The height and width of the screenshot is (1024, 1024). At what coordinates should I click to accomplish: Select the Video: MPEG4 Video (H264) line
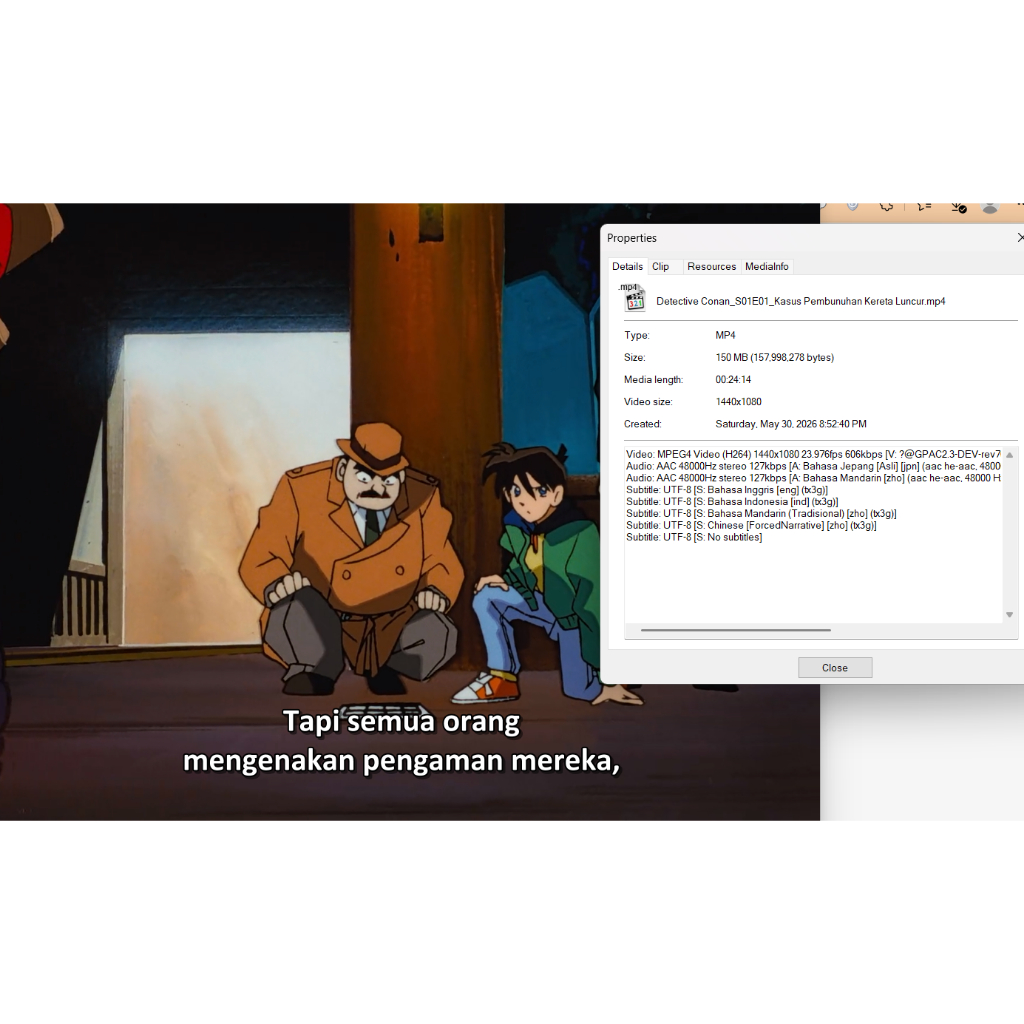click(813, 454)
